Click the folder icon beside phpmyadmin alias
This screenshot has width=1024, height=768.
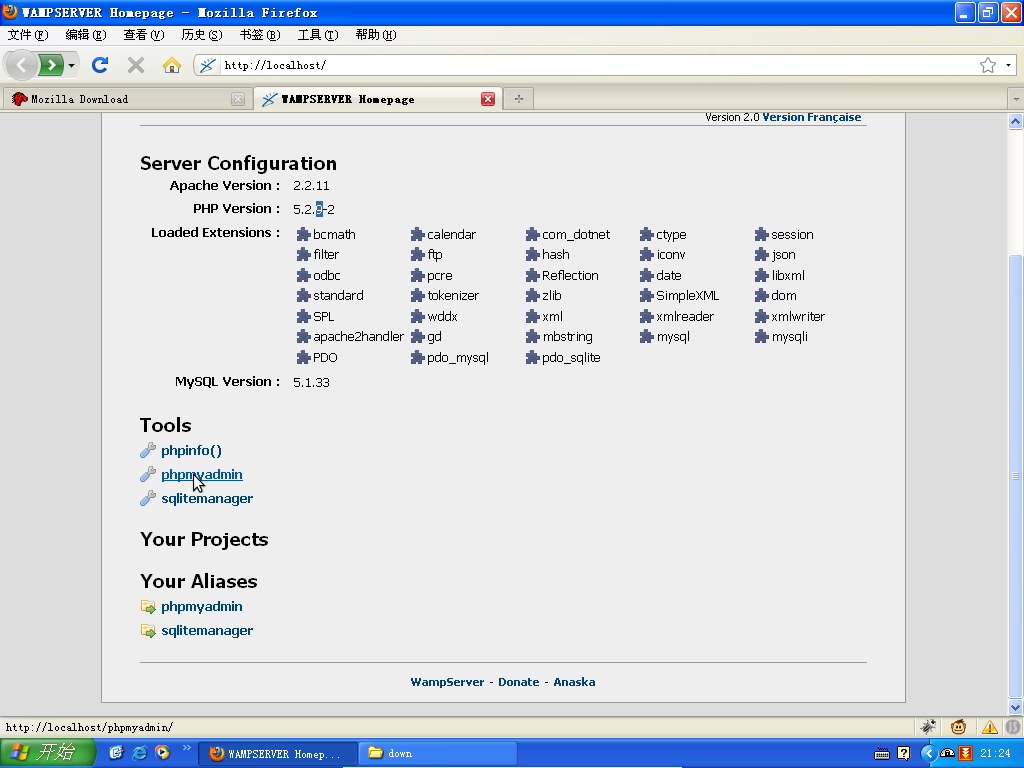pyautogui.click(x=148, y=607)
